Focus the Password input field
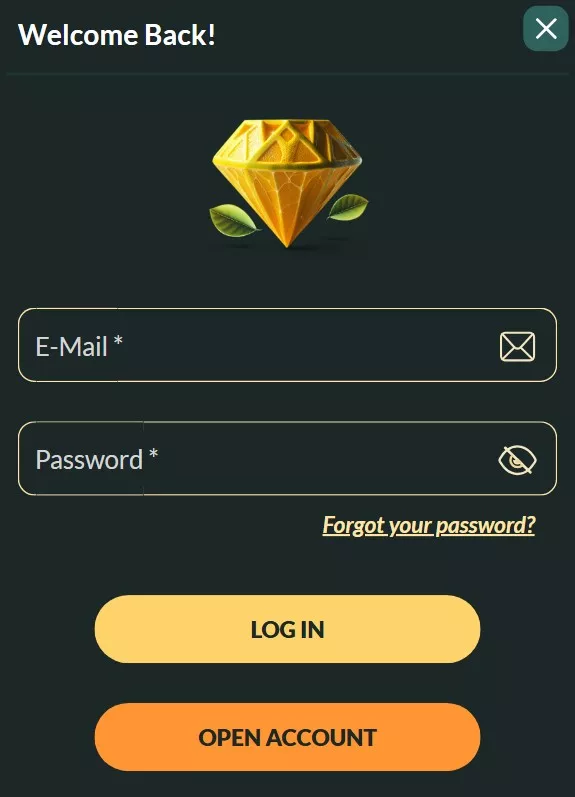This screenshot has width=575, height=797. [287, 458]
